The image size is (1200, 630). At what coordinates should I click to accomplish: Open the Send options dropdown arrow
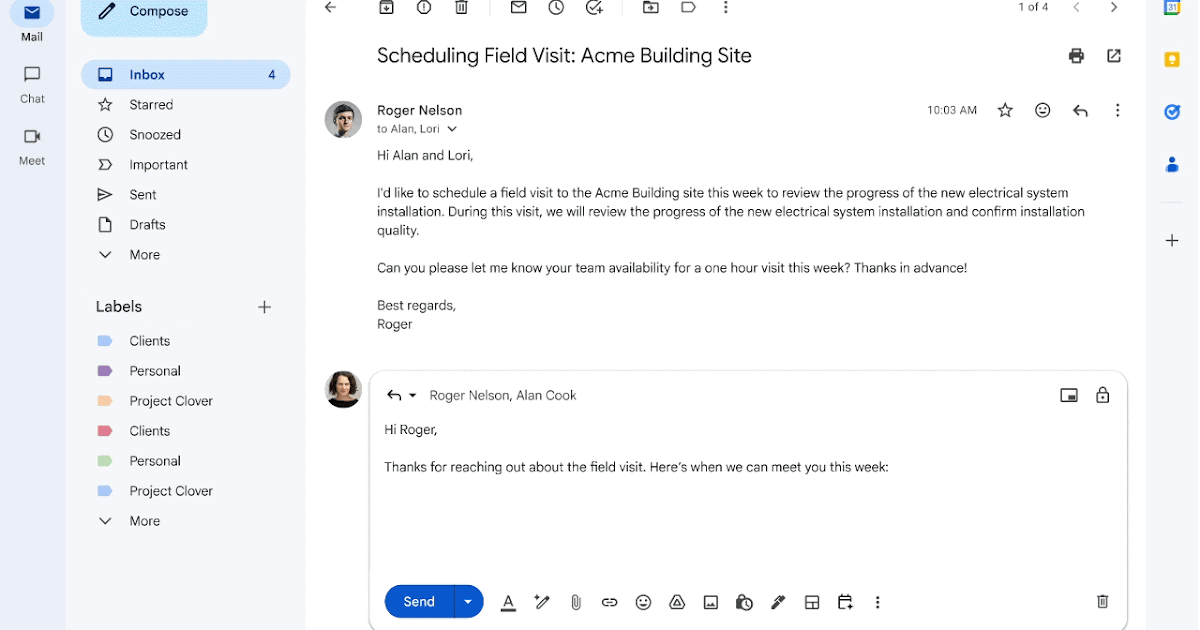tap(467, 601)
